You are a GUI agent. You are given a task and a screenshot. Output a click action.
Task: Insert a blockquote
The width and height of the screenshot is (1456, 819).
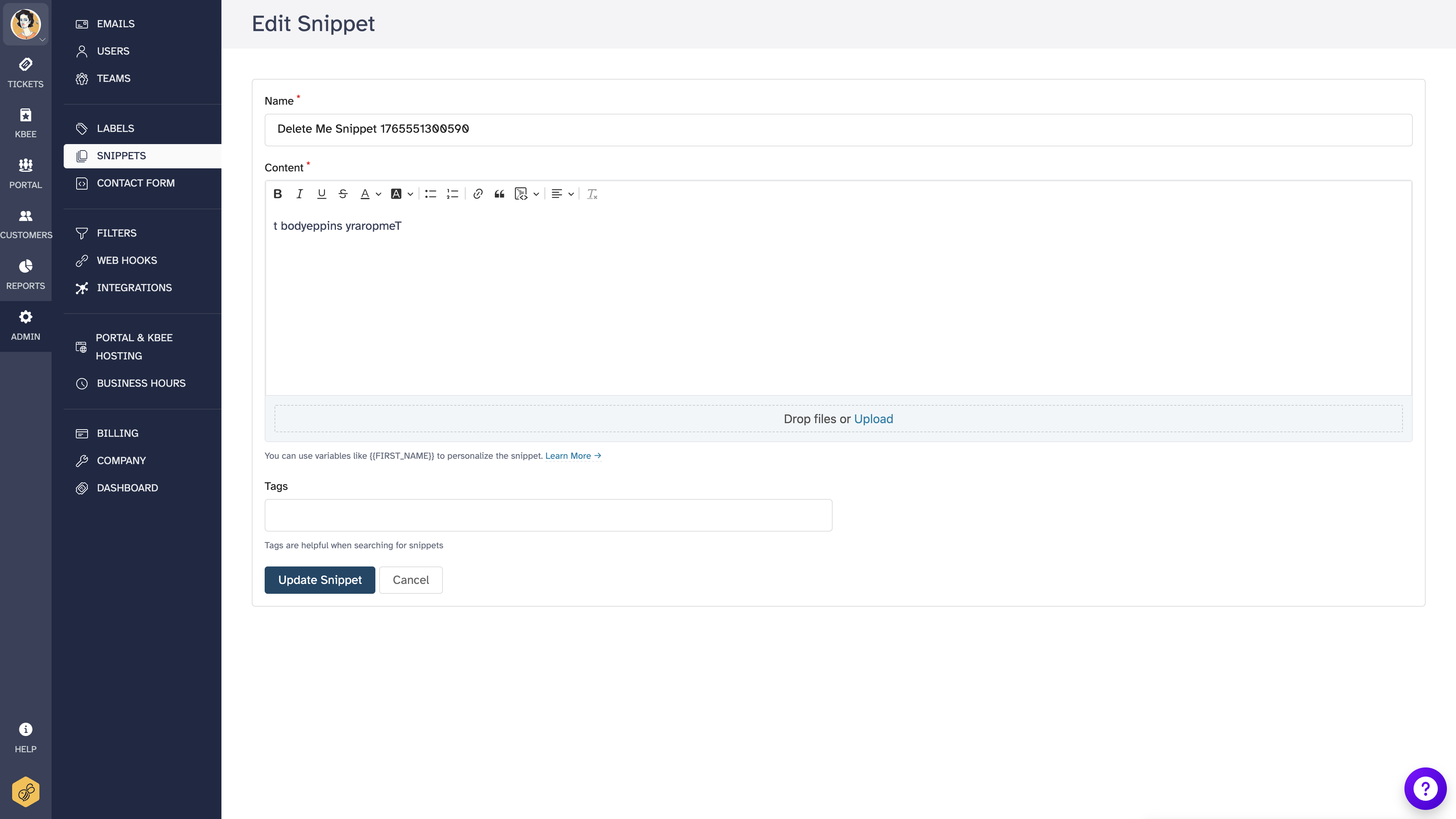(499, 194)
